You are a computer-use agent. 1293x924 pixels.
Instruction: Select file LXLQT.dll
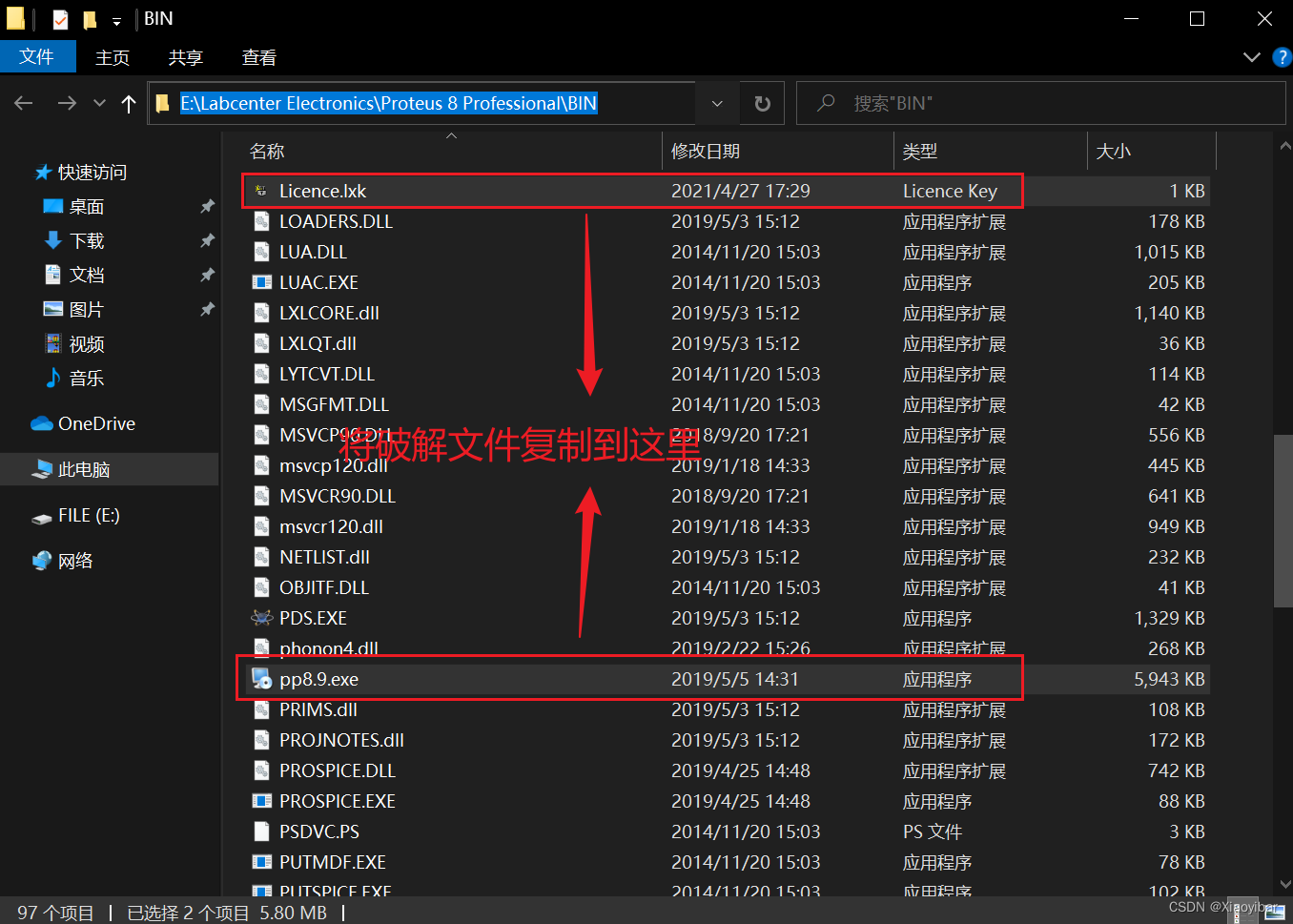click(318, 343)
